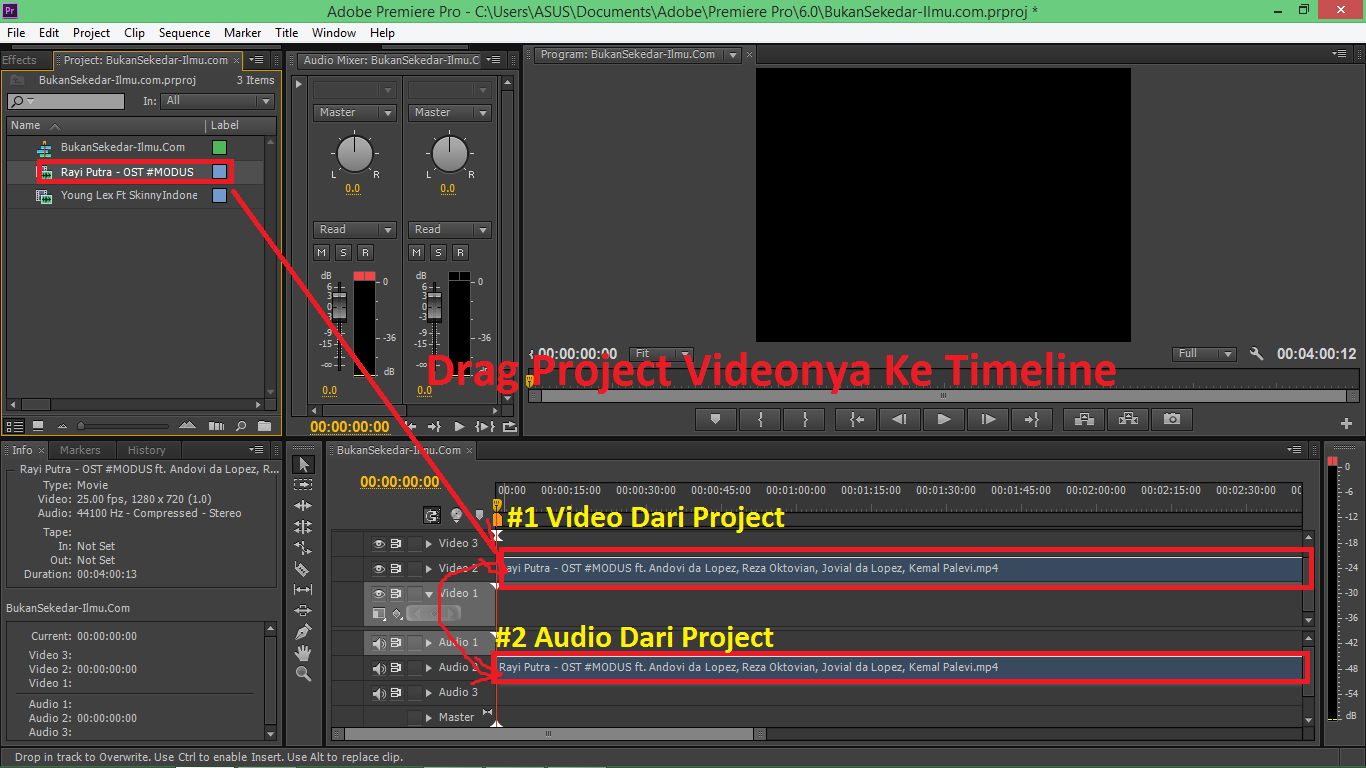Open the Fit zoom level dropdown
Viewport: 1366px width, 768px height.
(x=661, y=354)
